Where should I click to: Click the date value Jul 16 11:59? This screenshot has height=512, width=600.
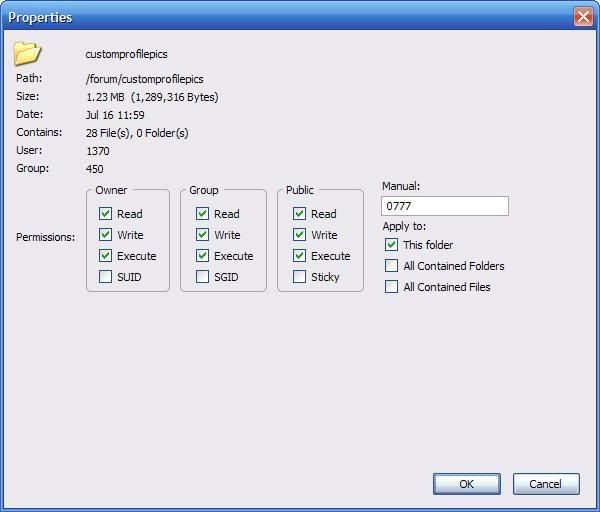tap(115, 115)
